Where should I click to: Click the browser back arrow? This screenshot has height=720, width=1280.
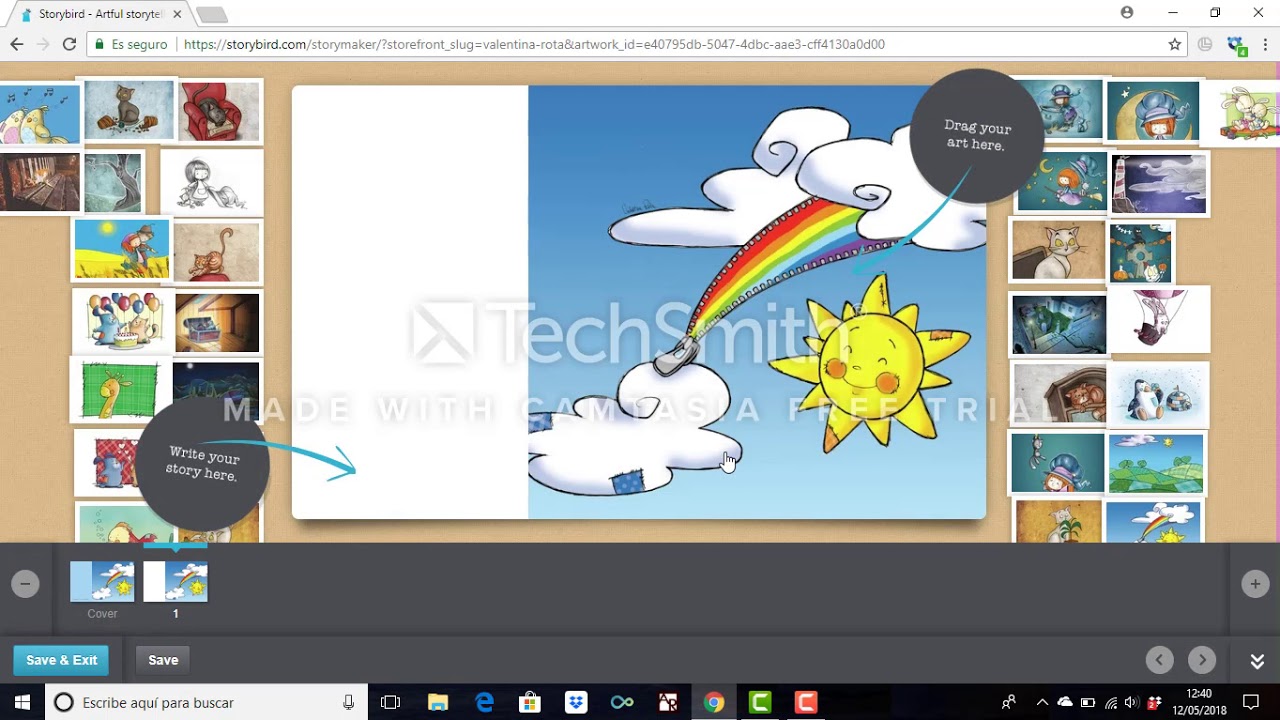pyautogui.click(x=16, y=44)
